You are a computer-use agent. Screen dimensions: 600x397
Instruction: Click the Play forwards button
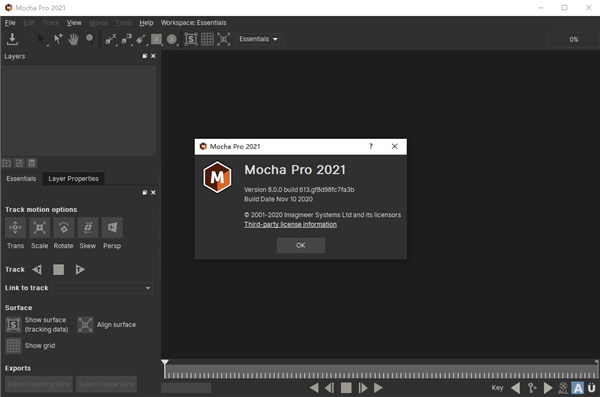tap(378, 388)
